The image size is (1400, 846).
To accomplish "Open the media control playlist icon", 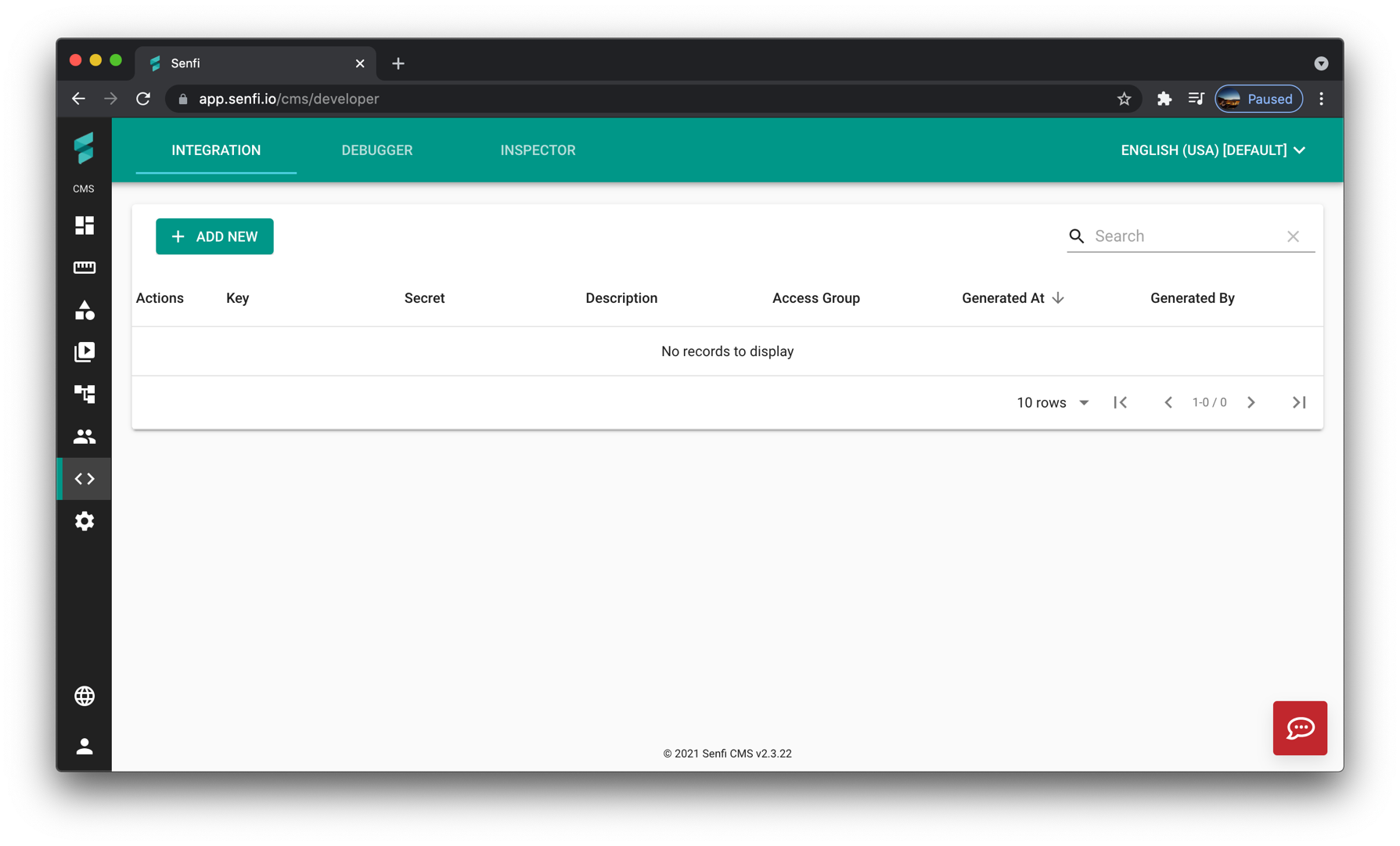I will coord(1196,99).
